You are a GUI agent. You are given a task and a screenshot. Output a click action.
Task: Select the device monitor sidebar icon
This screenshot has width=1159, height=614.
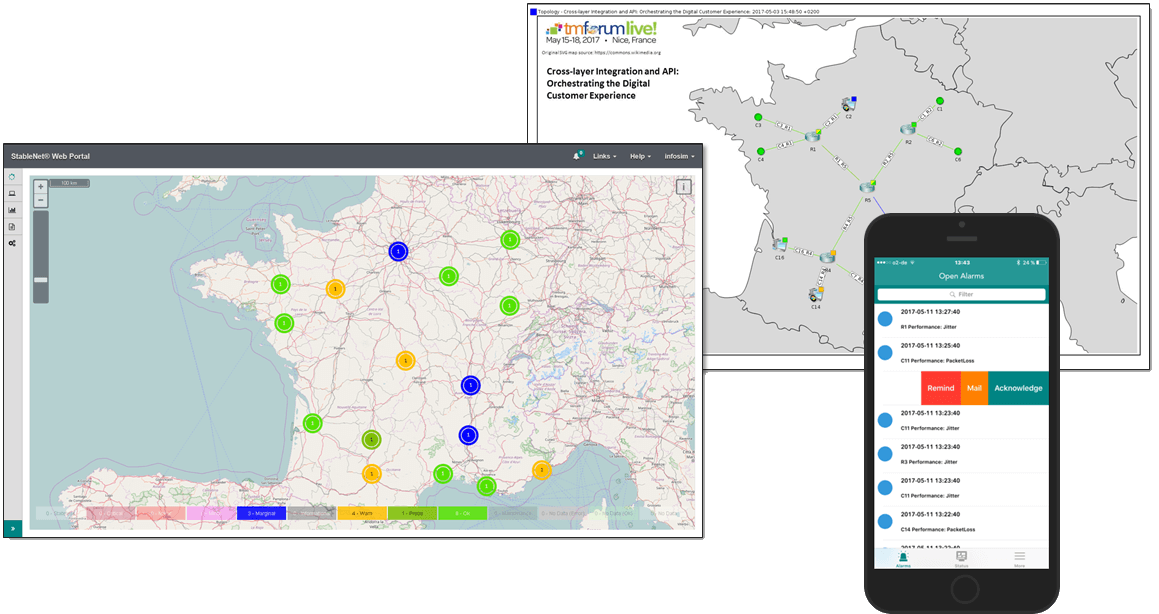click(x=12, y=193)
